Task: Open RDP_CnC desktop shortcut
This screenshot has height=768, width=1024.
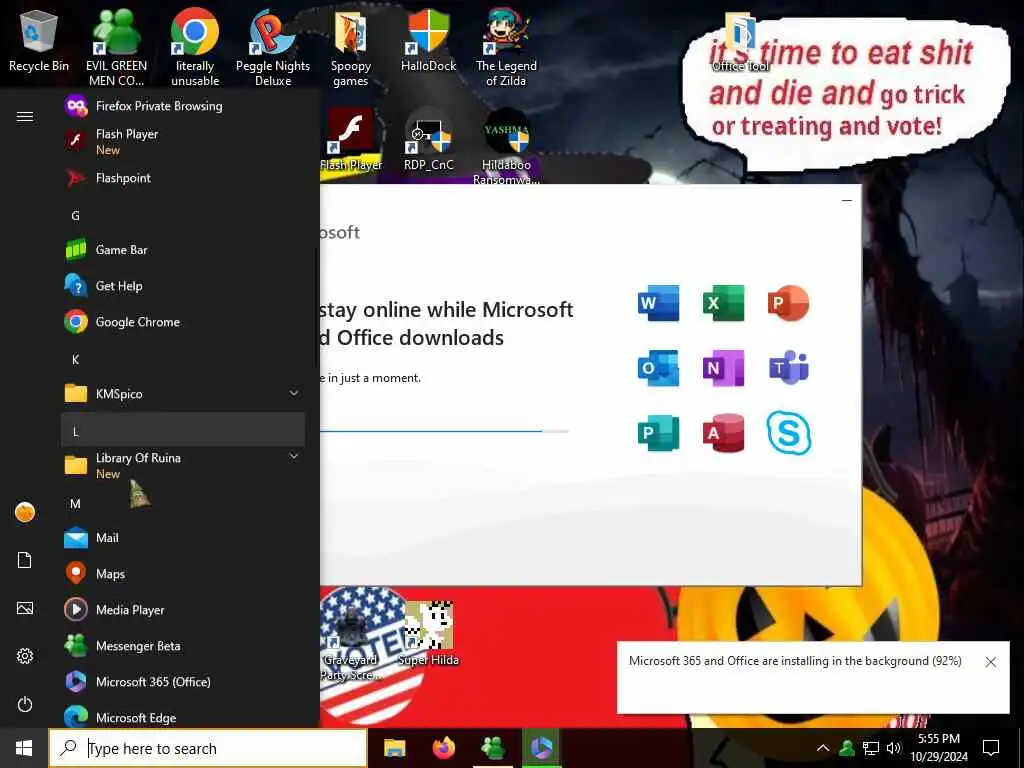Action: click(428, 140)
